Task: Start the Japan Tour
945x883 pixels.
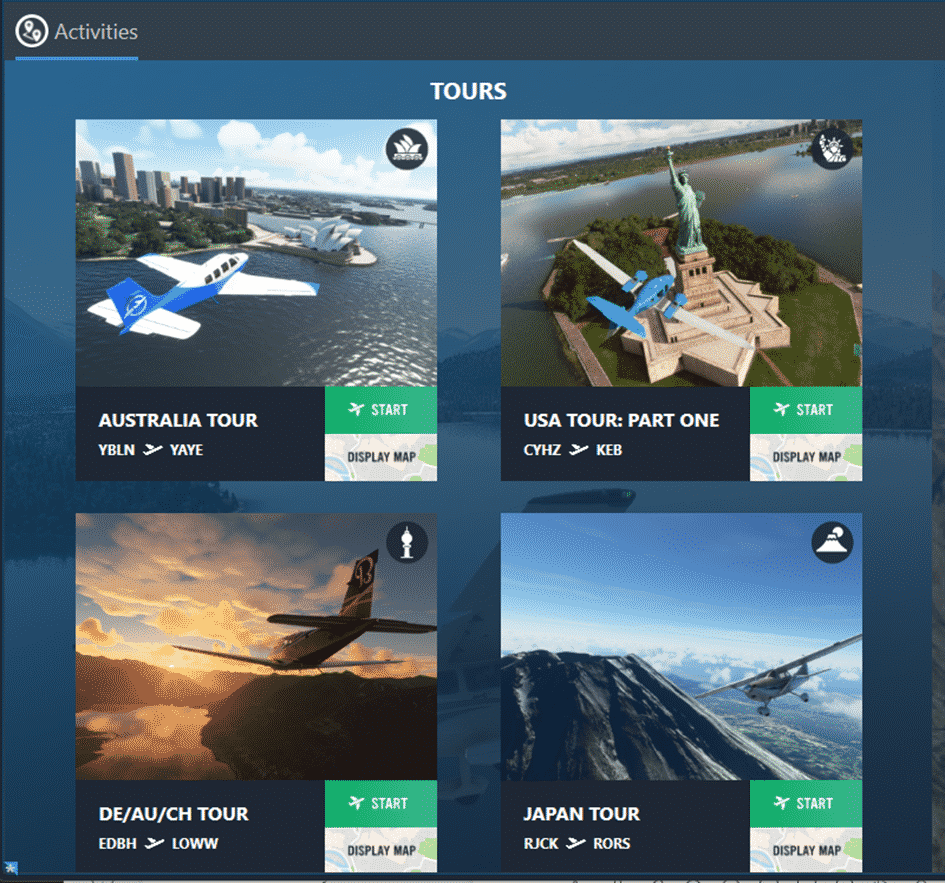Action: point(806,803)
